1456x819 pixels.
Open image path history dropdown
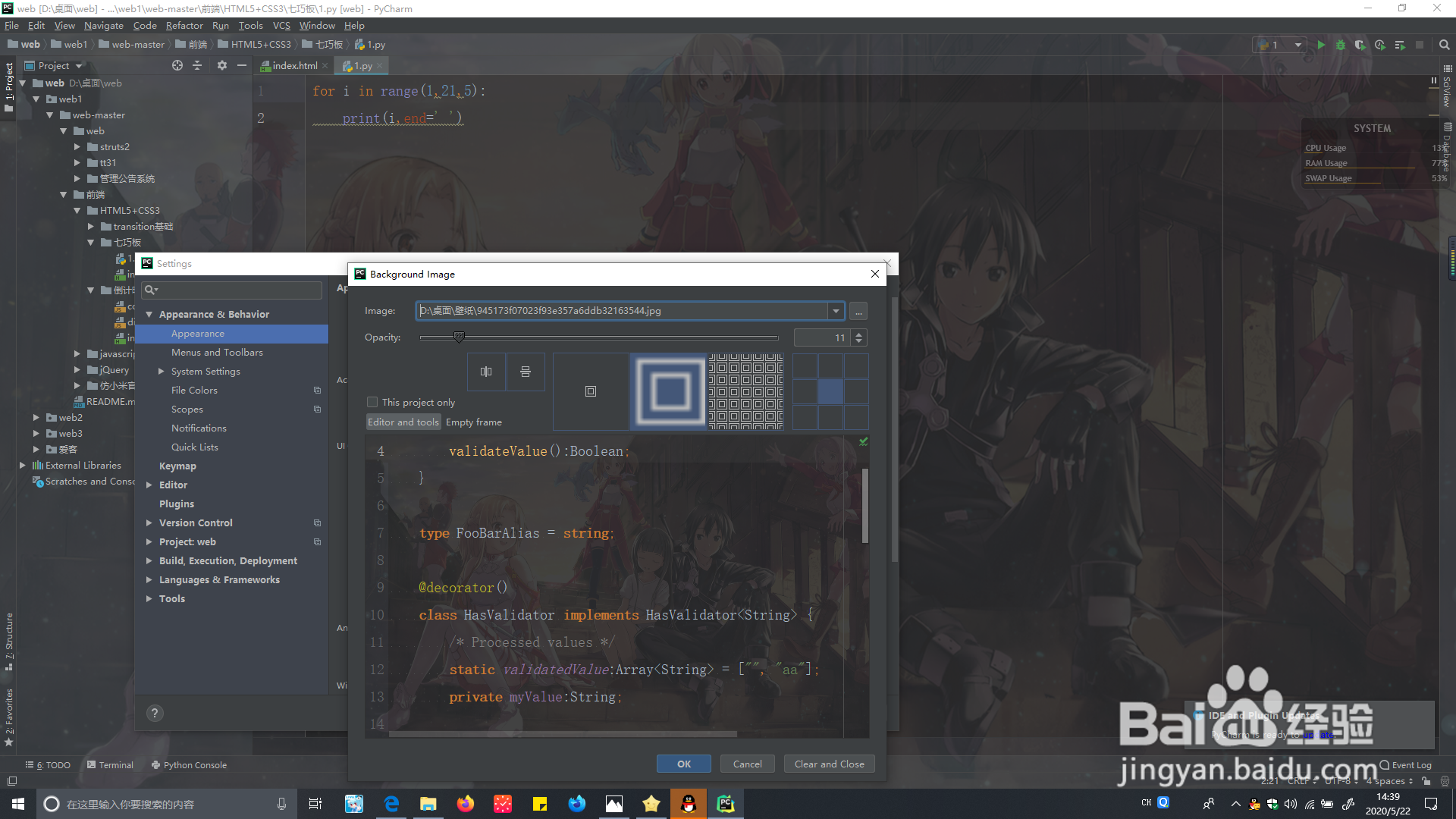pyautogui.click(x=836, y=311)
